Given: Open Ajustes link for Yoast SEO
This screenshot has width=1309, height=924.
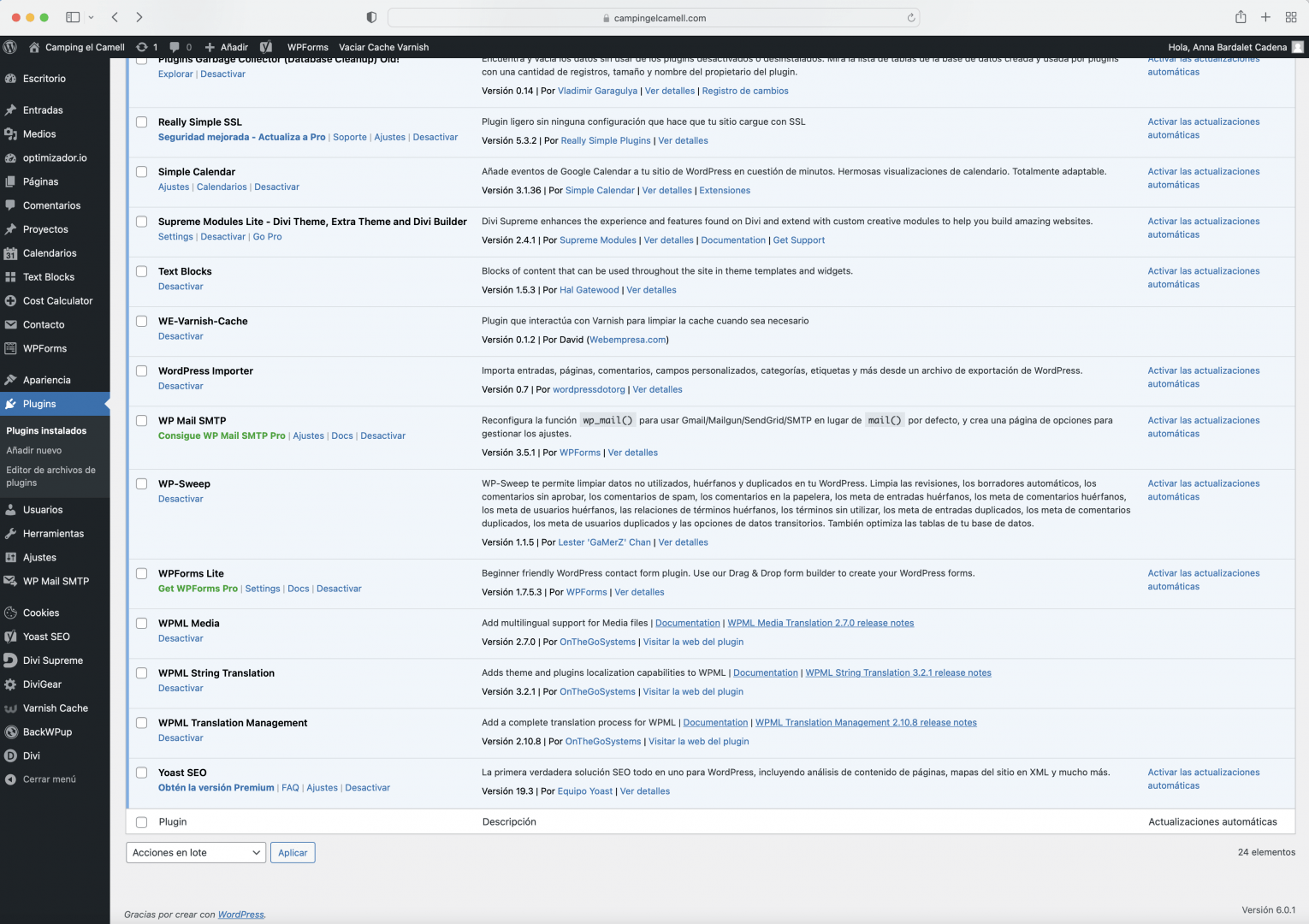Looking at the screenshot, I should [x=322, y=788].
